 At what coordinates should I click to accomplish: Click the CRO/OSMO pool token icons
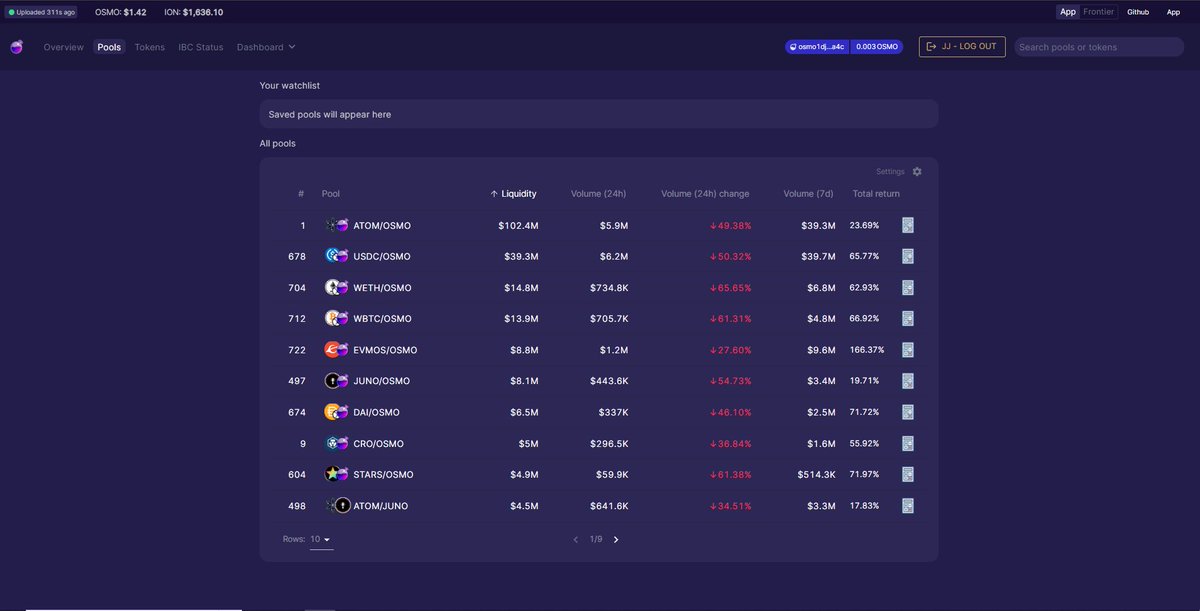(x=337, y=444)
